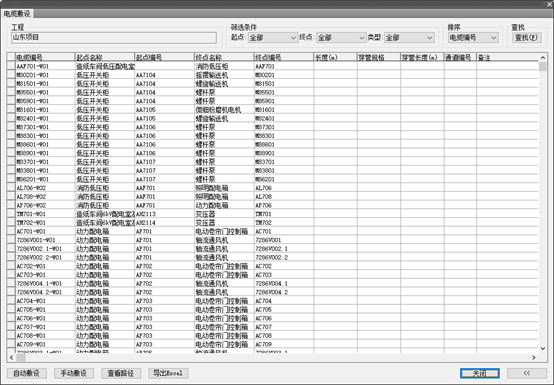The height and width of the screenshot is (385, 554).
Task: Open the 起点 filter dropdown
Action: coord(273,37)
